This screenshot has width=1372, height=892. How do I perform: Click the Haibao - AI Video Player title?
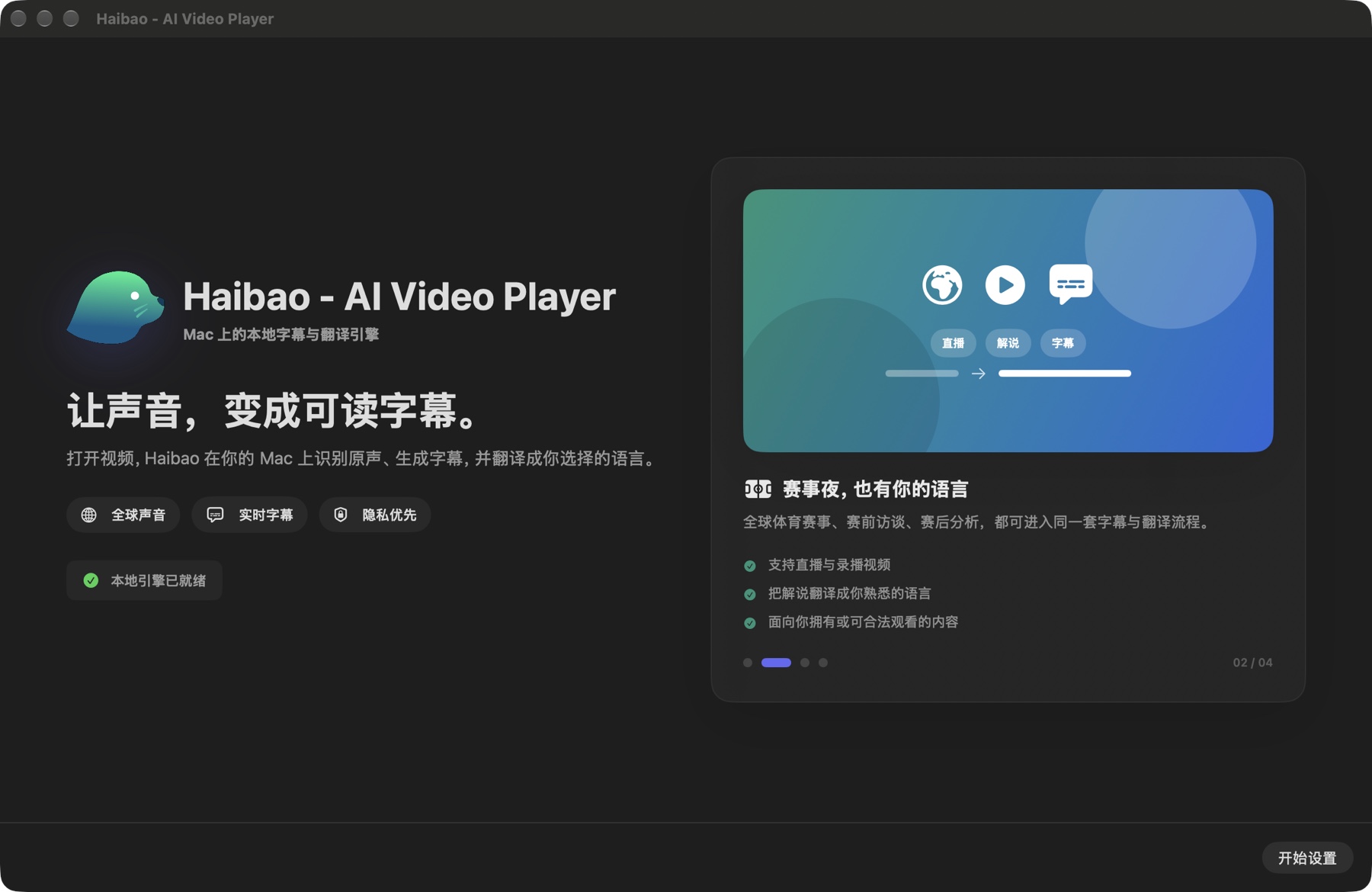pyautogui.click(x=399, y=297)
